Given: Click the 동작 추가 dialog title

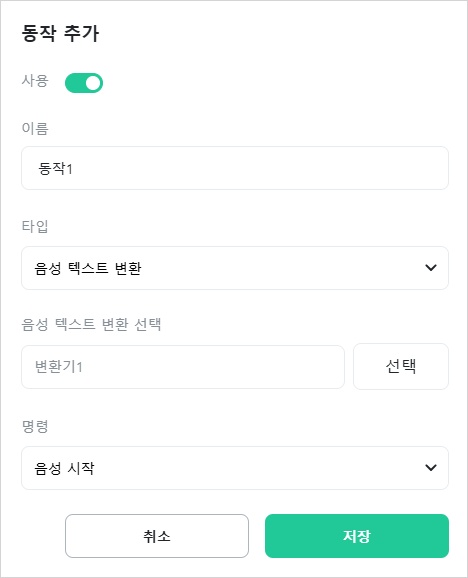Looking at the screenshot, I should [60, 34].
